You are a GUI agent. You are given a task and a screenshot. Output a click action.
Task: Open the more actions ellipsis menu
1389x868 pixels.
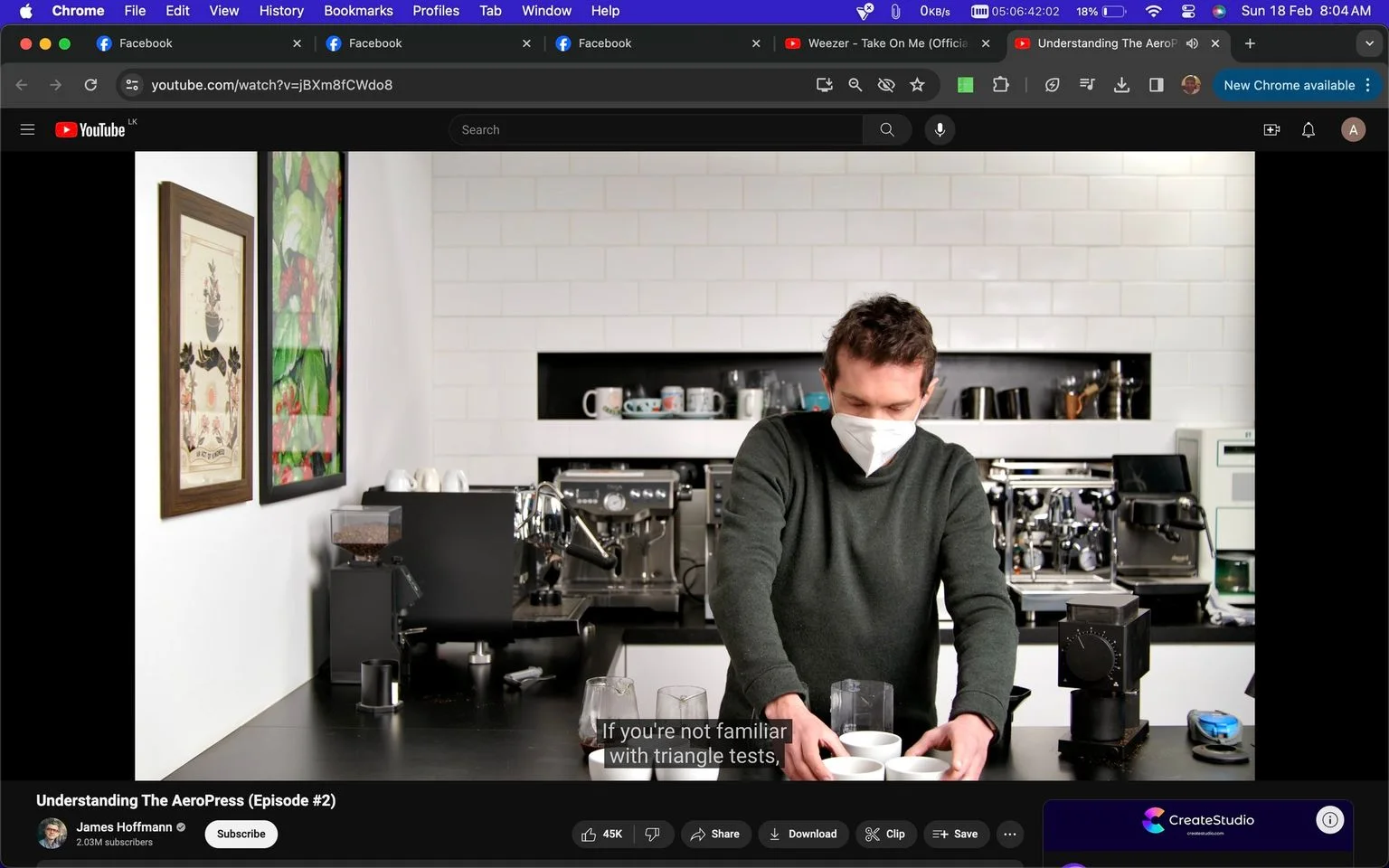coord(1010,834)
